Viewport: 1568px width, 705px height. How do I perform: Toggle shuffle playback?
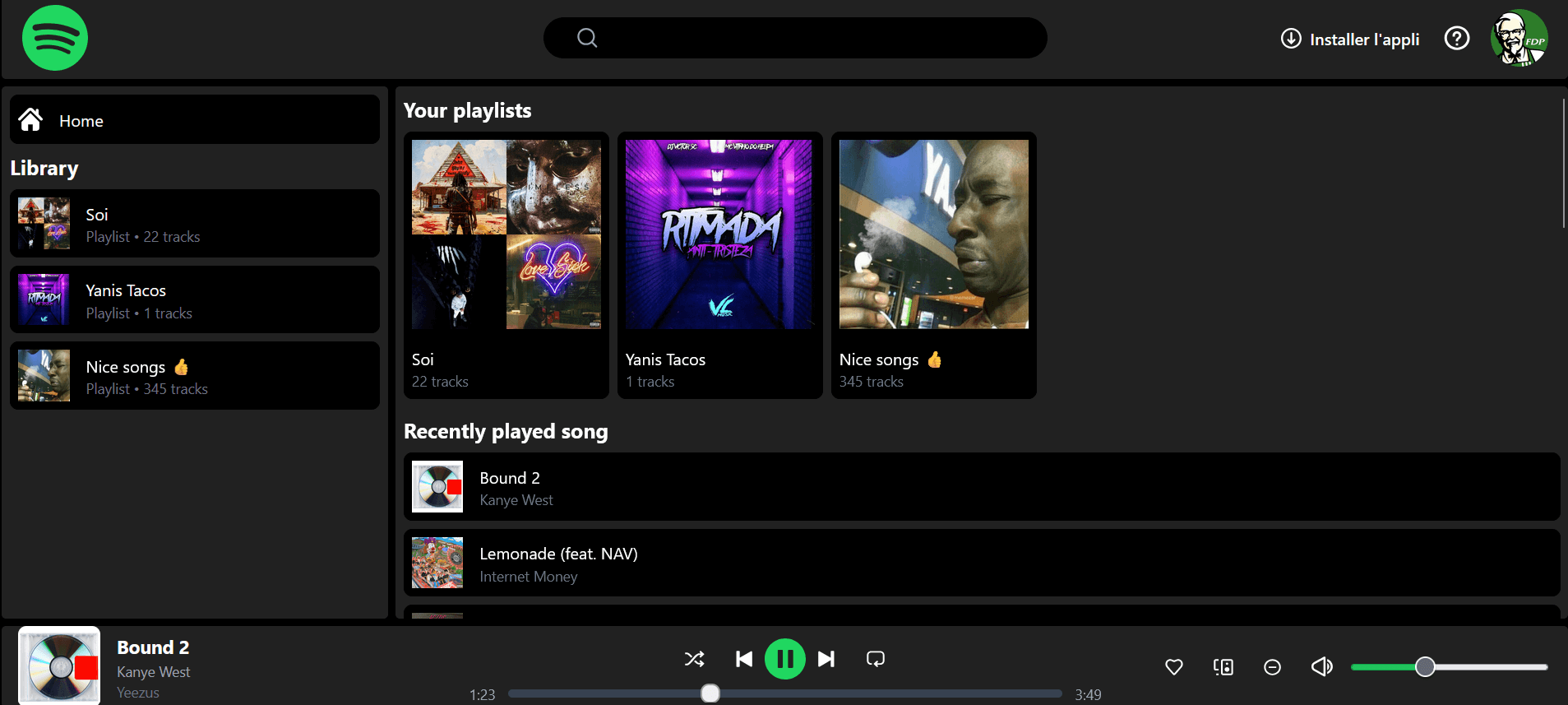pos(694,659)
